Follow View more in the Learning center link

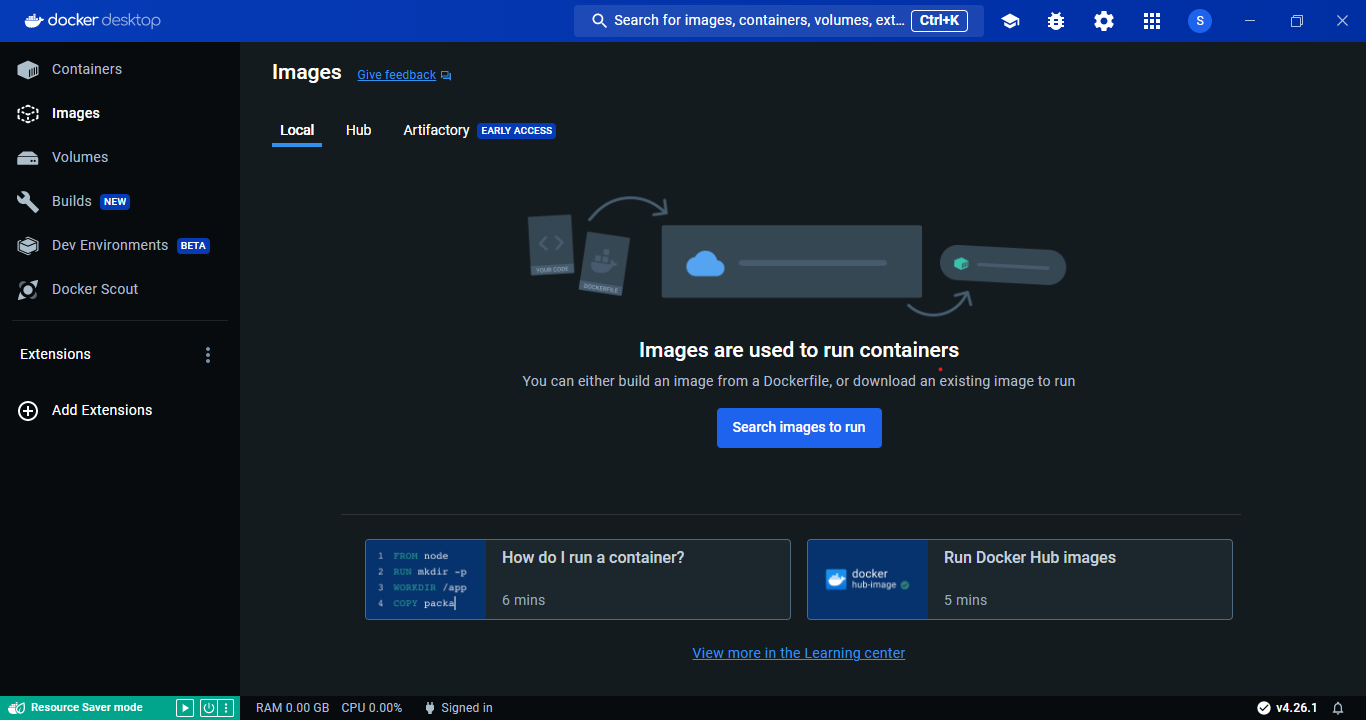pyautogui.click(x=799, y=653)
